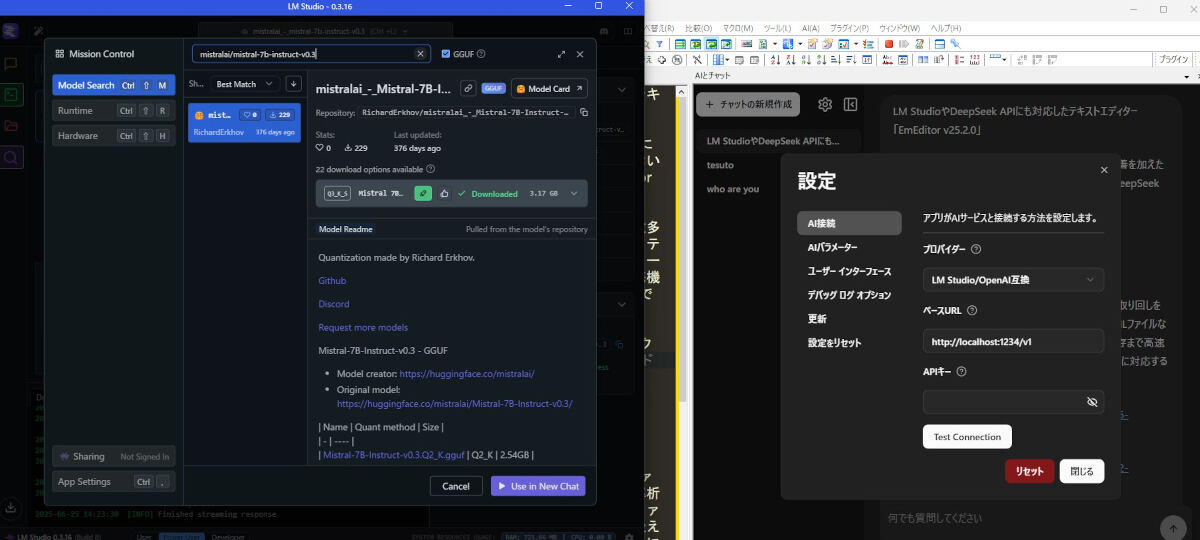Screen dimensions: 1200x540
Task: Open the Discord link in Model Readme
Action: (x=333, y=304)
